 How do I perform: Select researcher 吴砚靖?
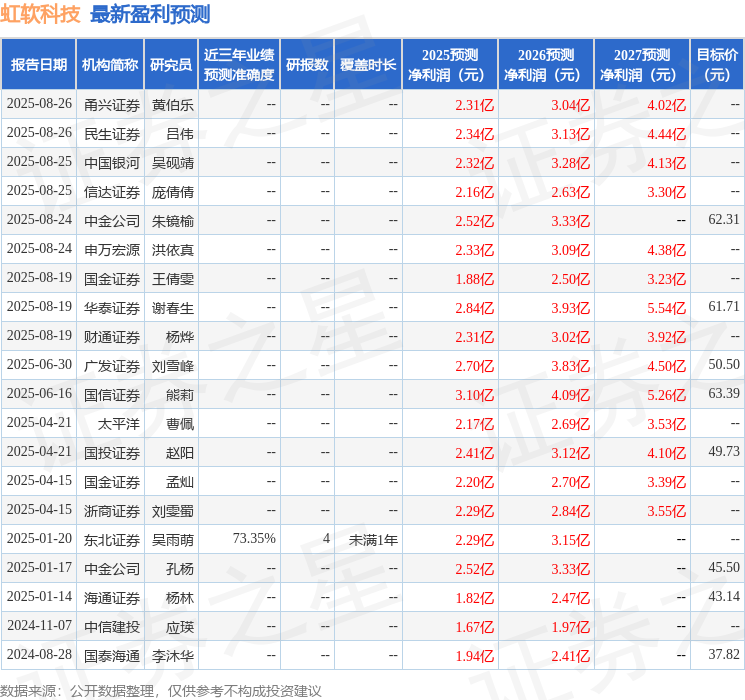click(x=172, y=163)
